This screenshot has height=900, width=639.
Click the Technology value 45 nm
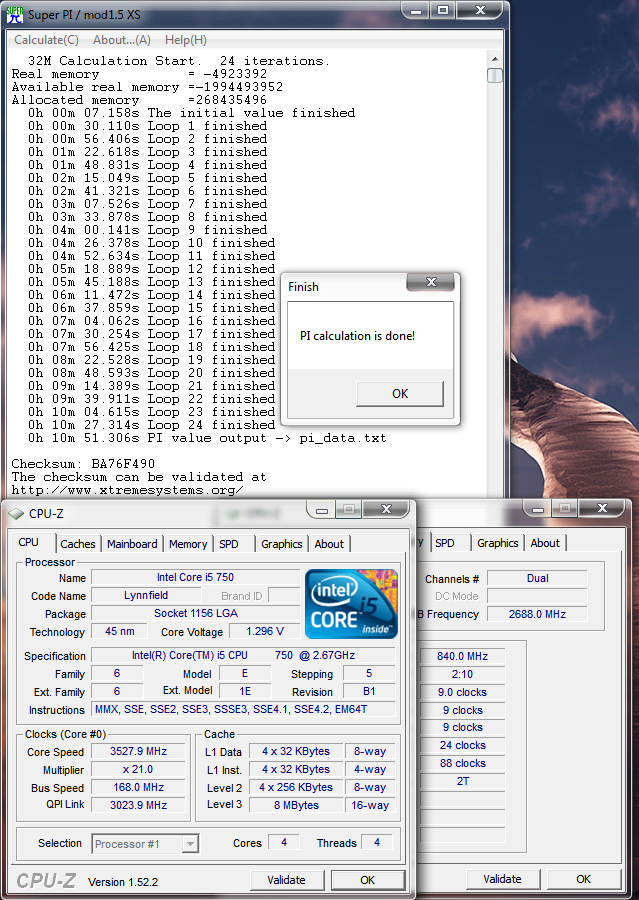[119, 631]
